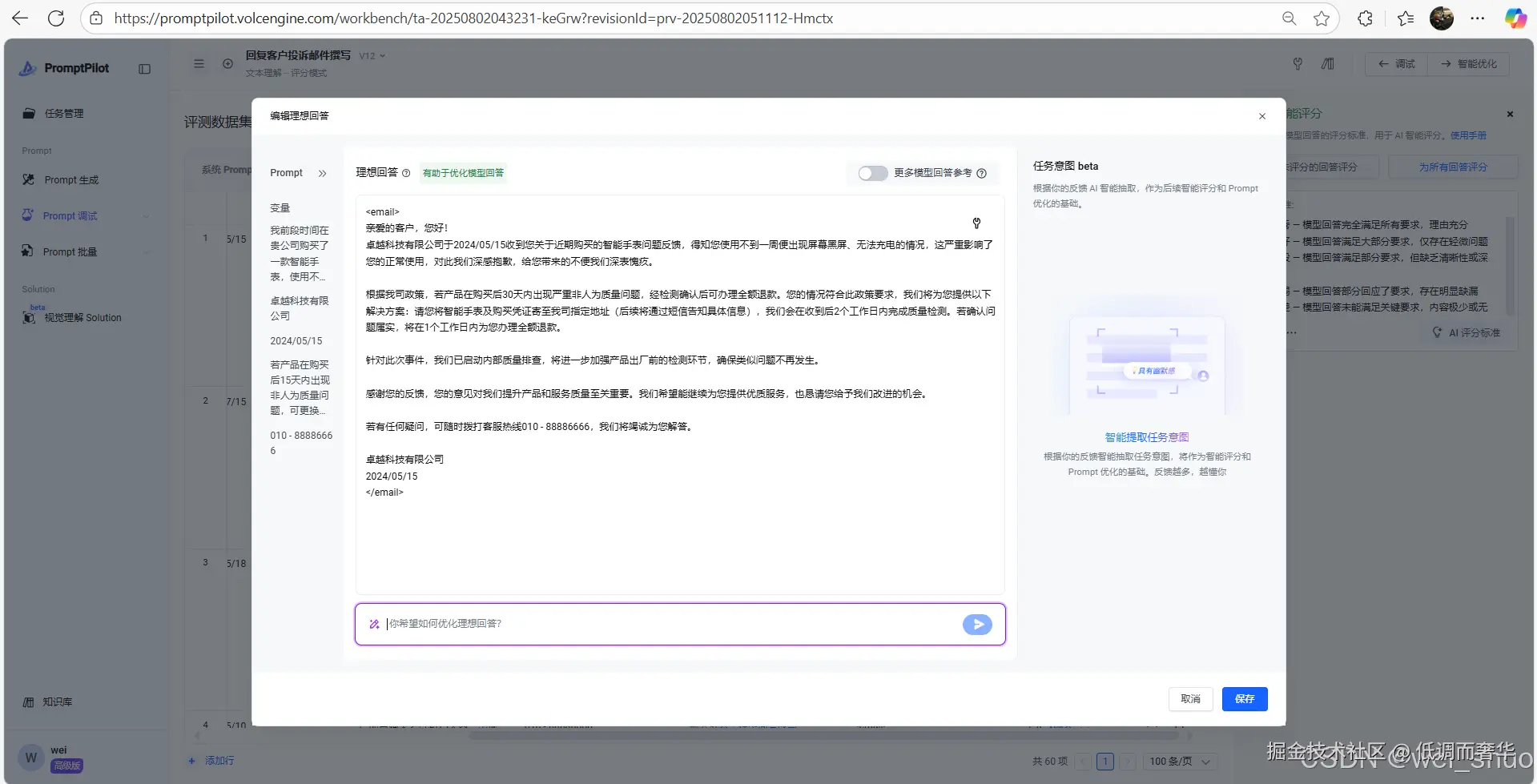Screen dimensions: 1537x784
Task: Click the 你希望如何优化理想回答 input field
Action: (x=641, y=623)
